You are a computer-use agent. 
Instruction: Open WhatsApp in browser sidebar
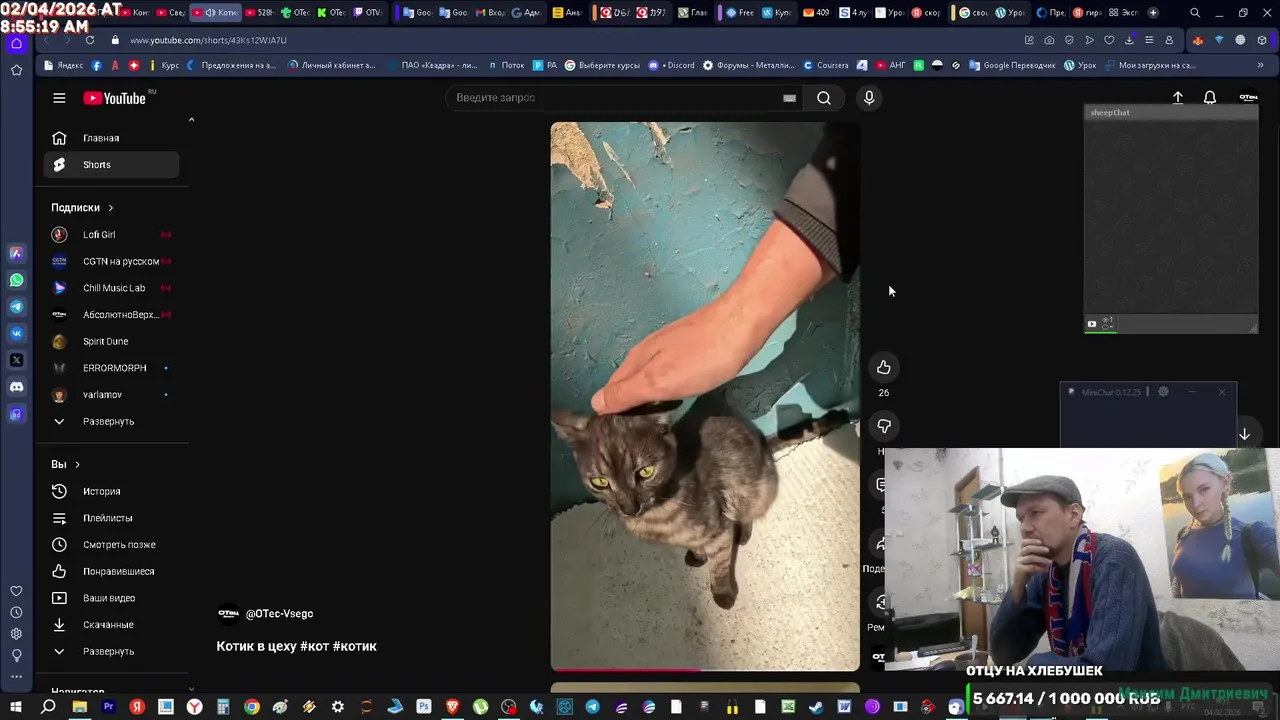click(x=16, y=280)
